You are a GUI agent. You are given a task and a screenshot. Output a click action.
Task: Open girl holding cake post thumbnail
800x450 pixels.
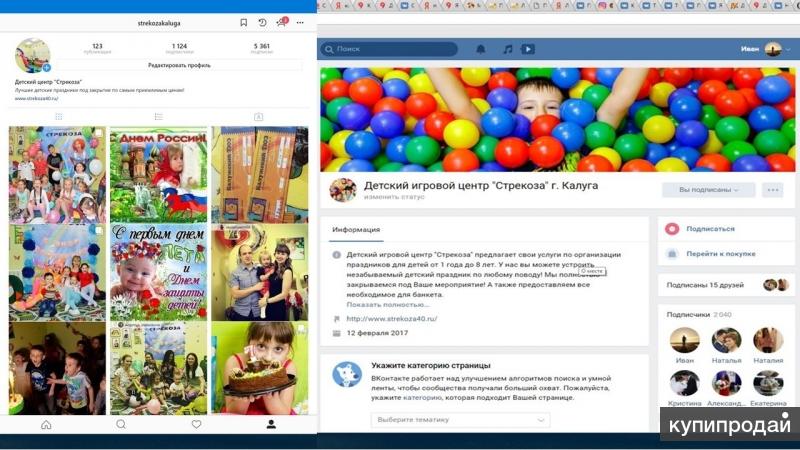pyautogui.click(x=260, y=368)
